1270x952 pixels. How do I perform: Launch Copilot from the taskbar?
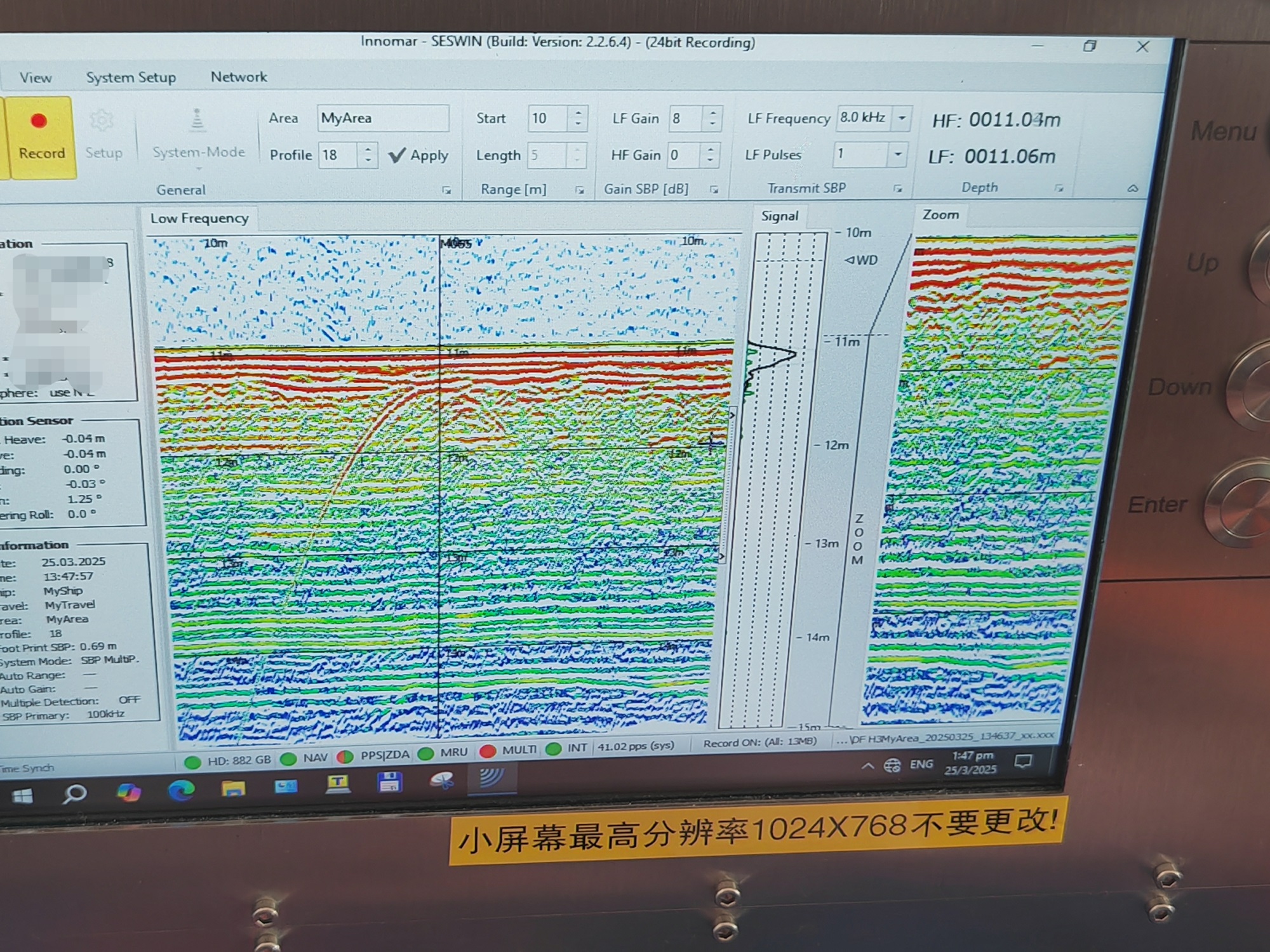click(128, 792)
